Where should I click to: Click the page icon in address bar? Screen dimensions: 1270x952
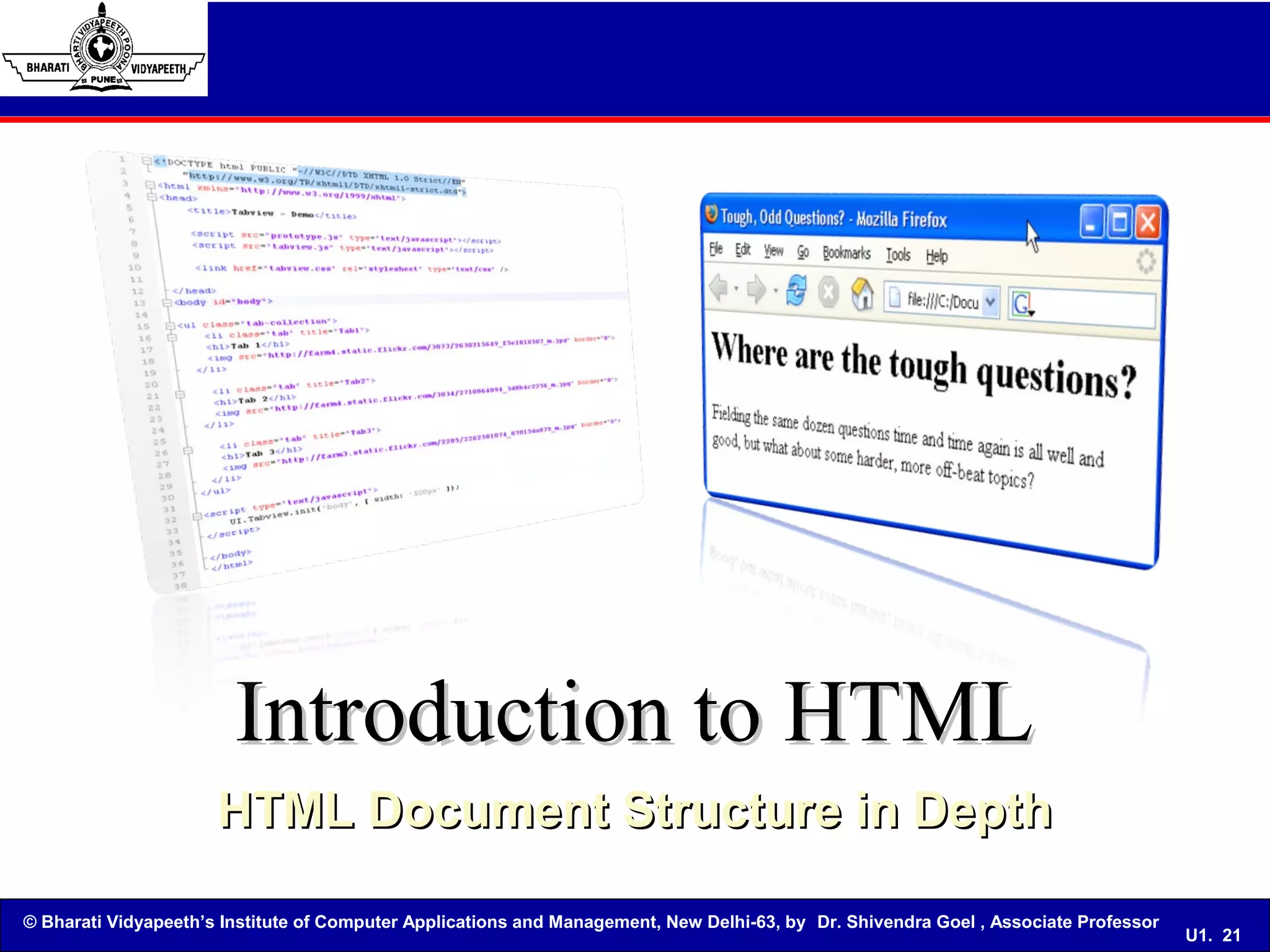pos(895,298)
